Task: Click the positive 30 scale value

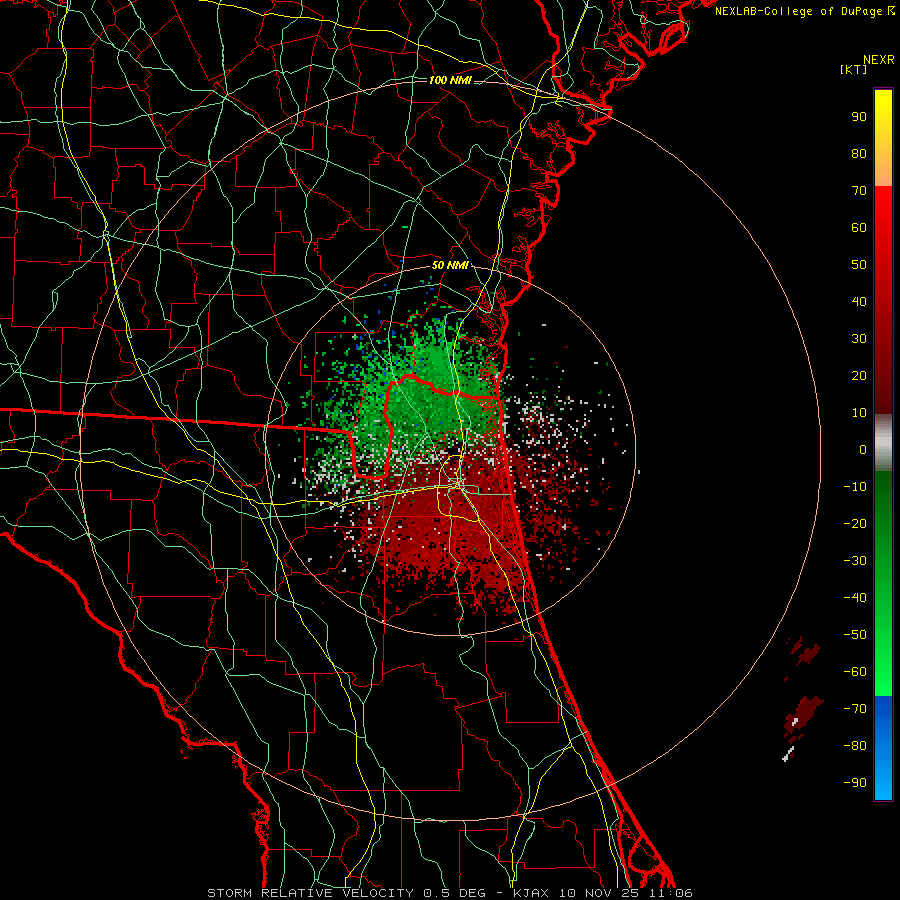Action: [859, 339]
